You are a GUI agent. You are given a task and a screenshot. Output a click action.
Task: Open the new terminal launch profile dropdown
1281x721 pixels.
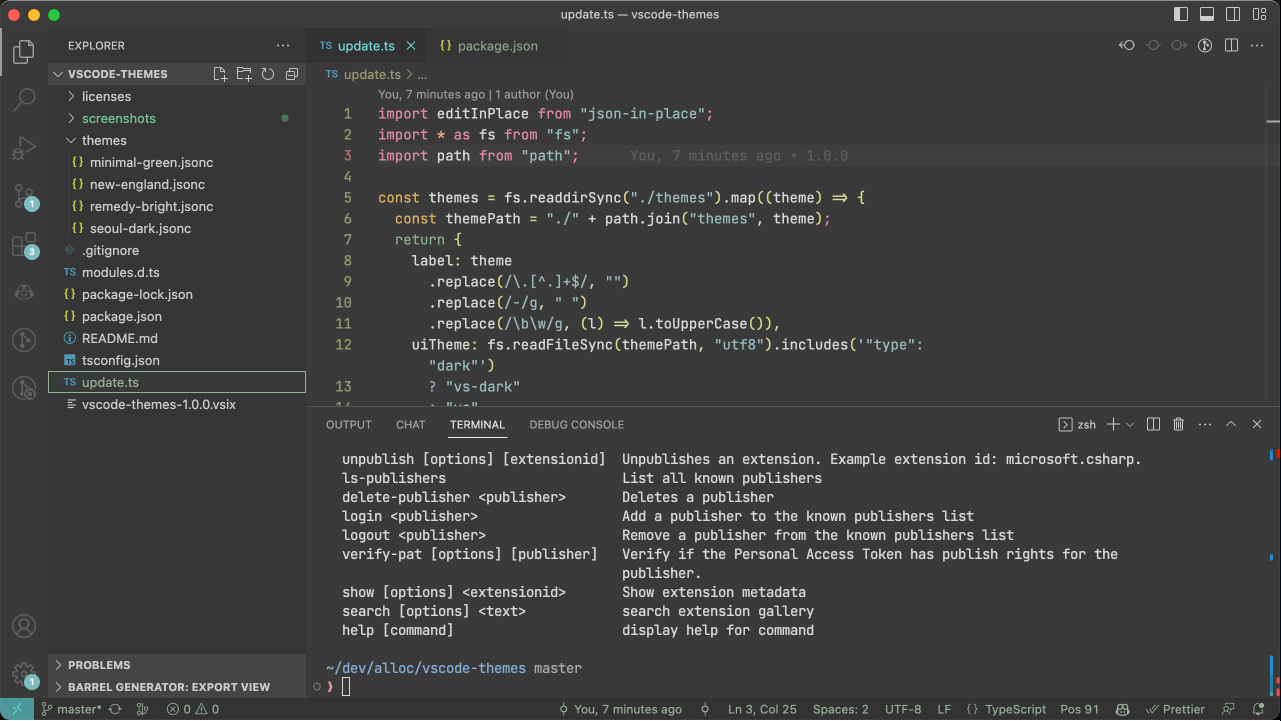tap(1130, 425)
